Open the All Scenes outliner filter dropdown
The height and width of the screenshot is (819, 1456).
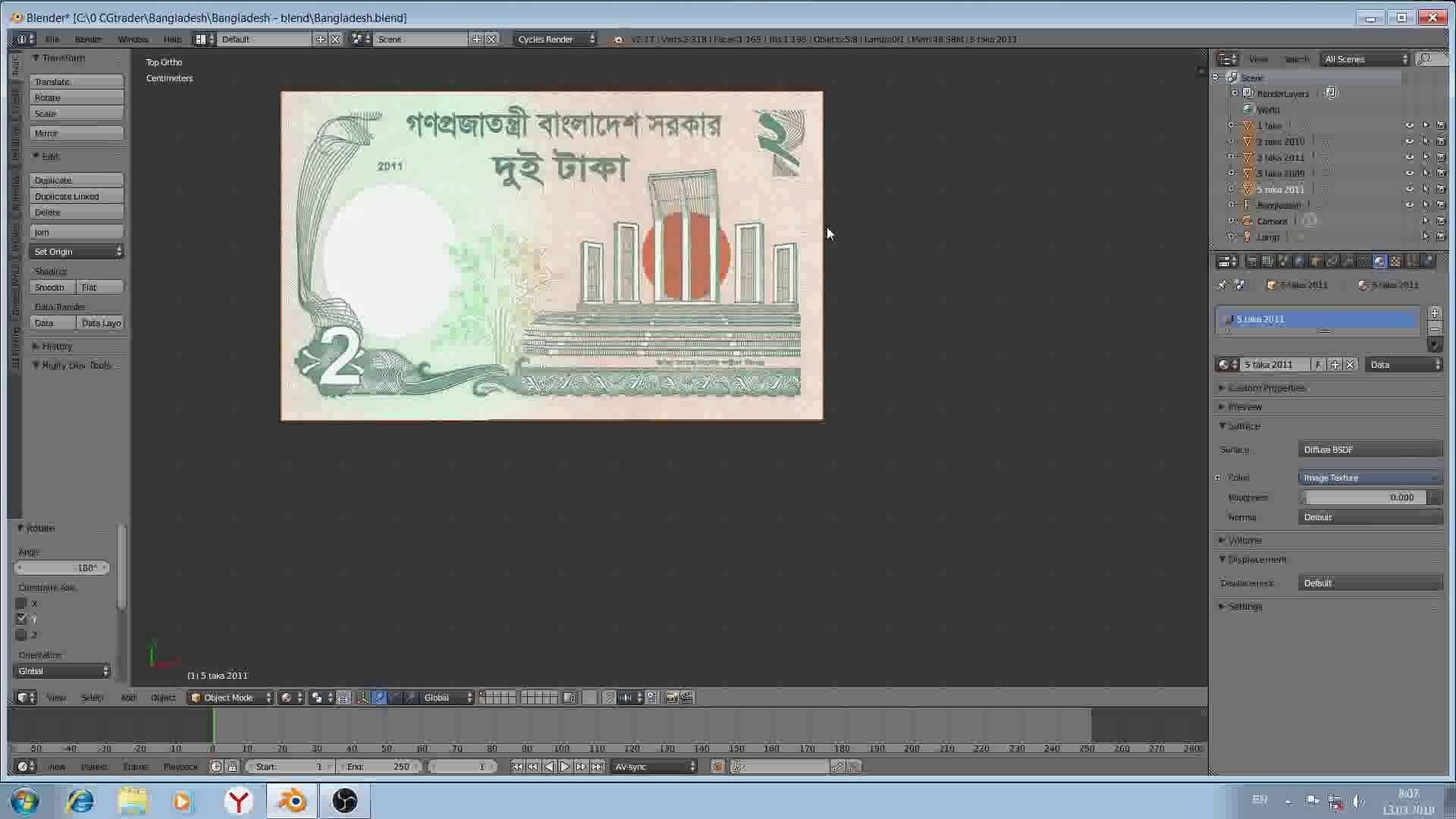1365,59
